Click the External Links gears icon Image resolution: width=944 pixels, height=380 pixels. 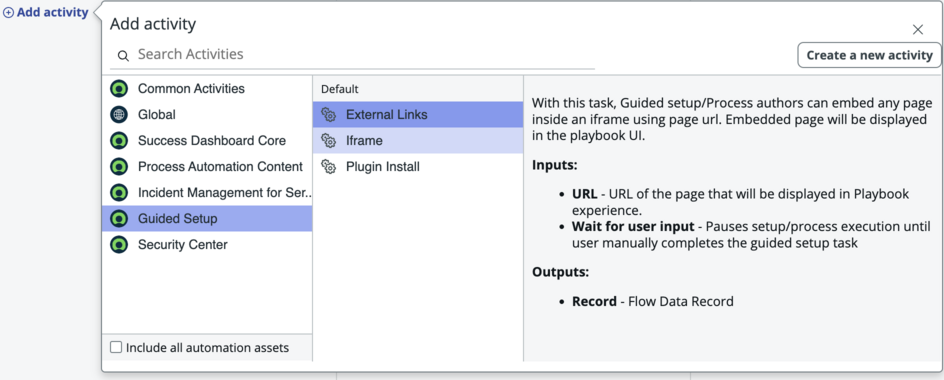[x=328, y=114]
